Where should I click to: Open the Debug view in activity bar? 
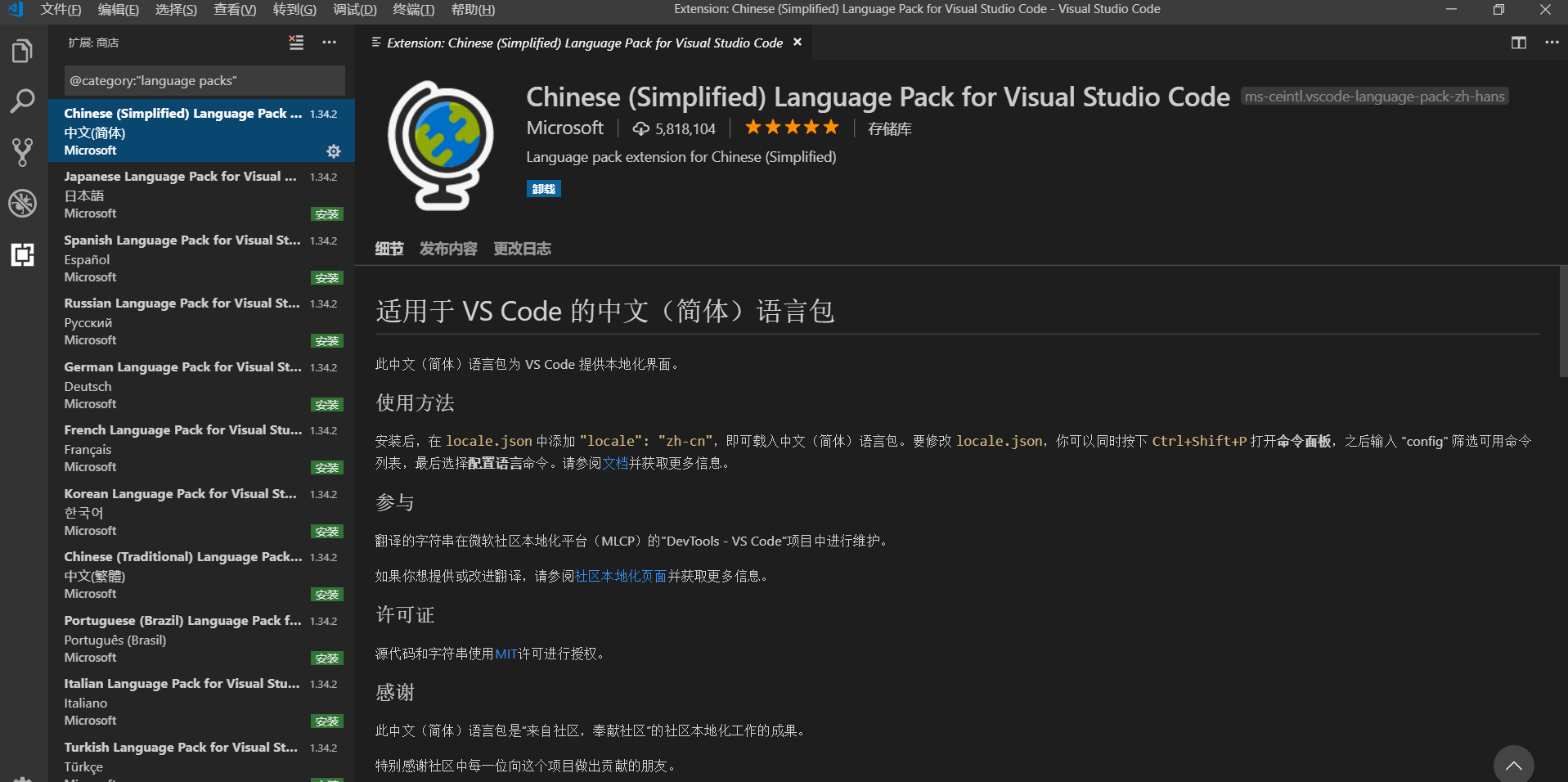click(23, 203)
